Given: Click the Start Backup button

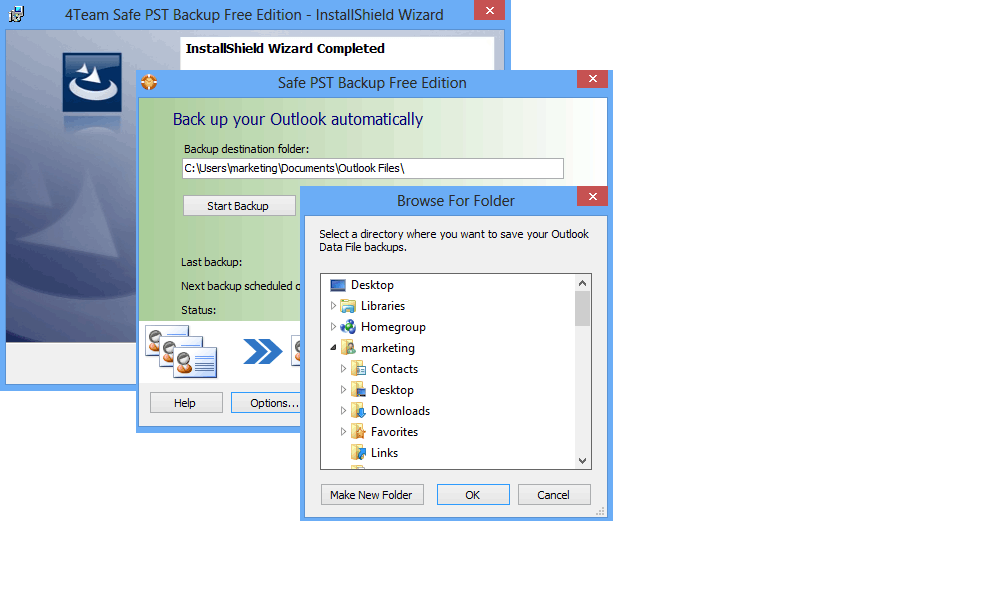Looking at the screenshot, I should (239, 206).
